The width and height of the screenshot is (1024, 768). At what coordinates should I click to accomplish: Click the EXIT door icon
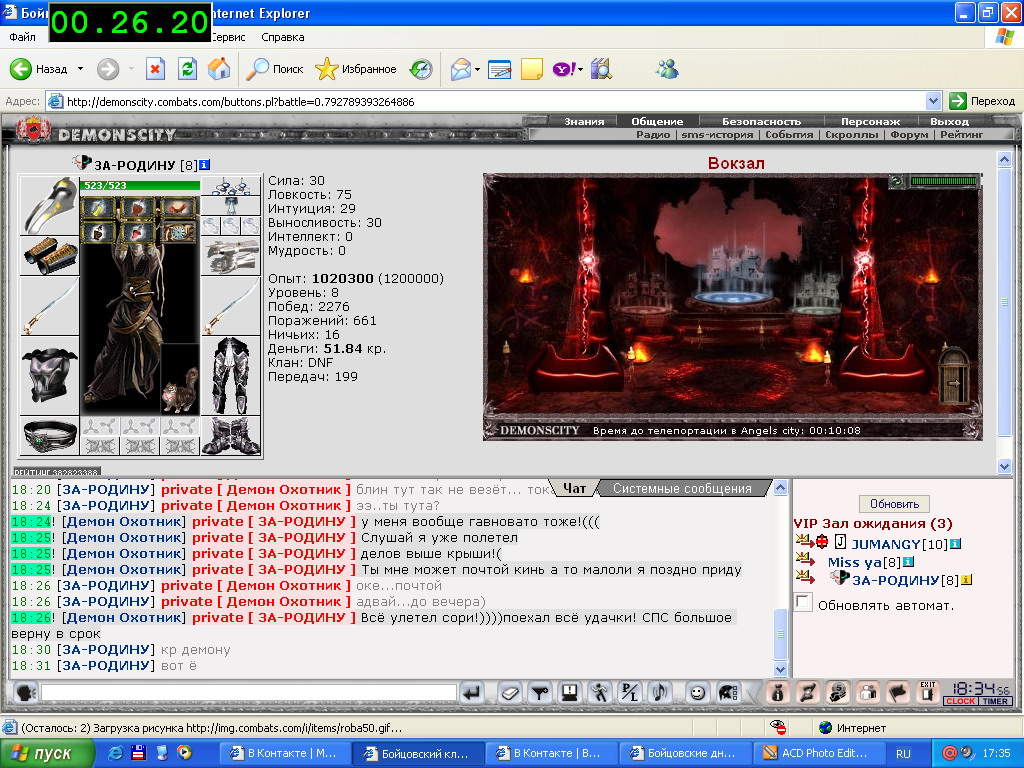[x=927, y=692]
